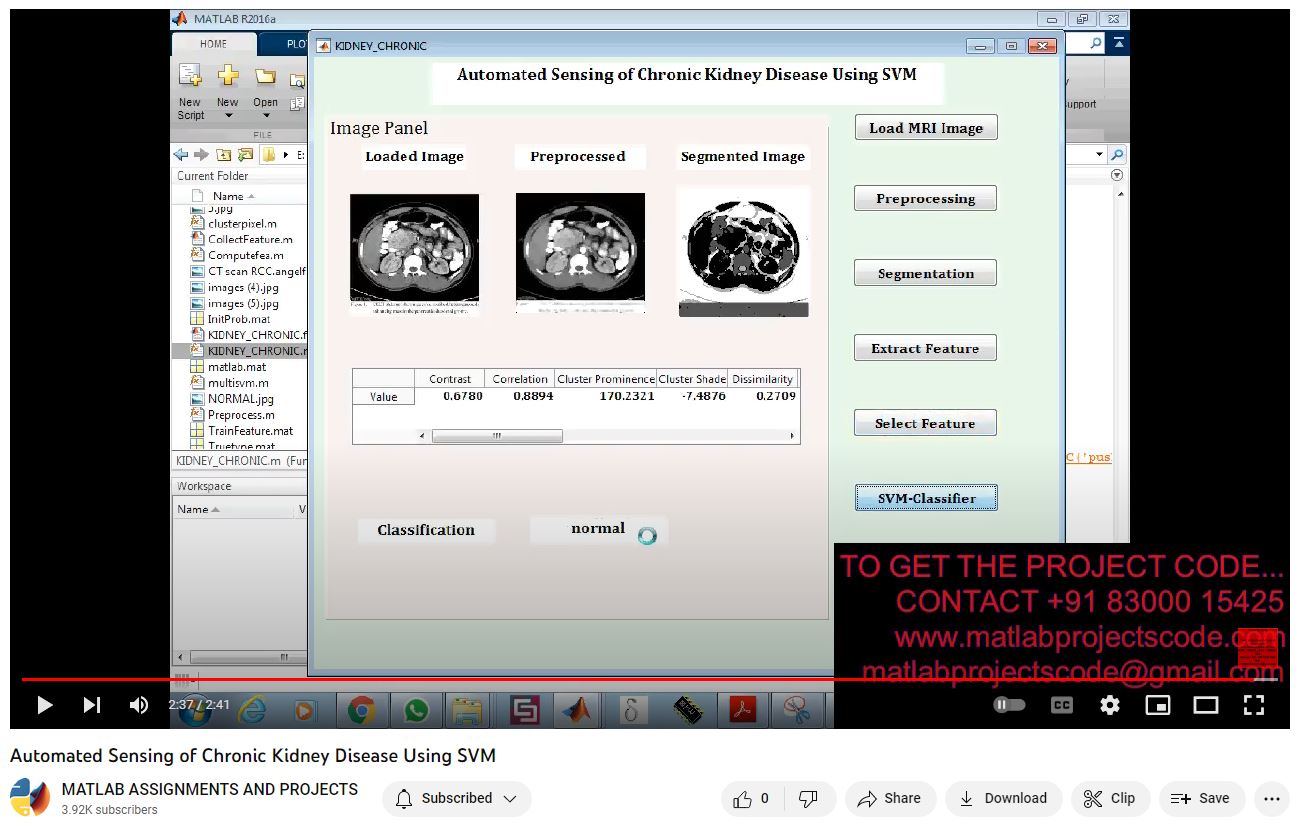Mute the video volume
Screen dimensions: 1299x829
[139, 705]
